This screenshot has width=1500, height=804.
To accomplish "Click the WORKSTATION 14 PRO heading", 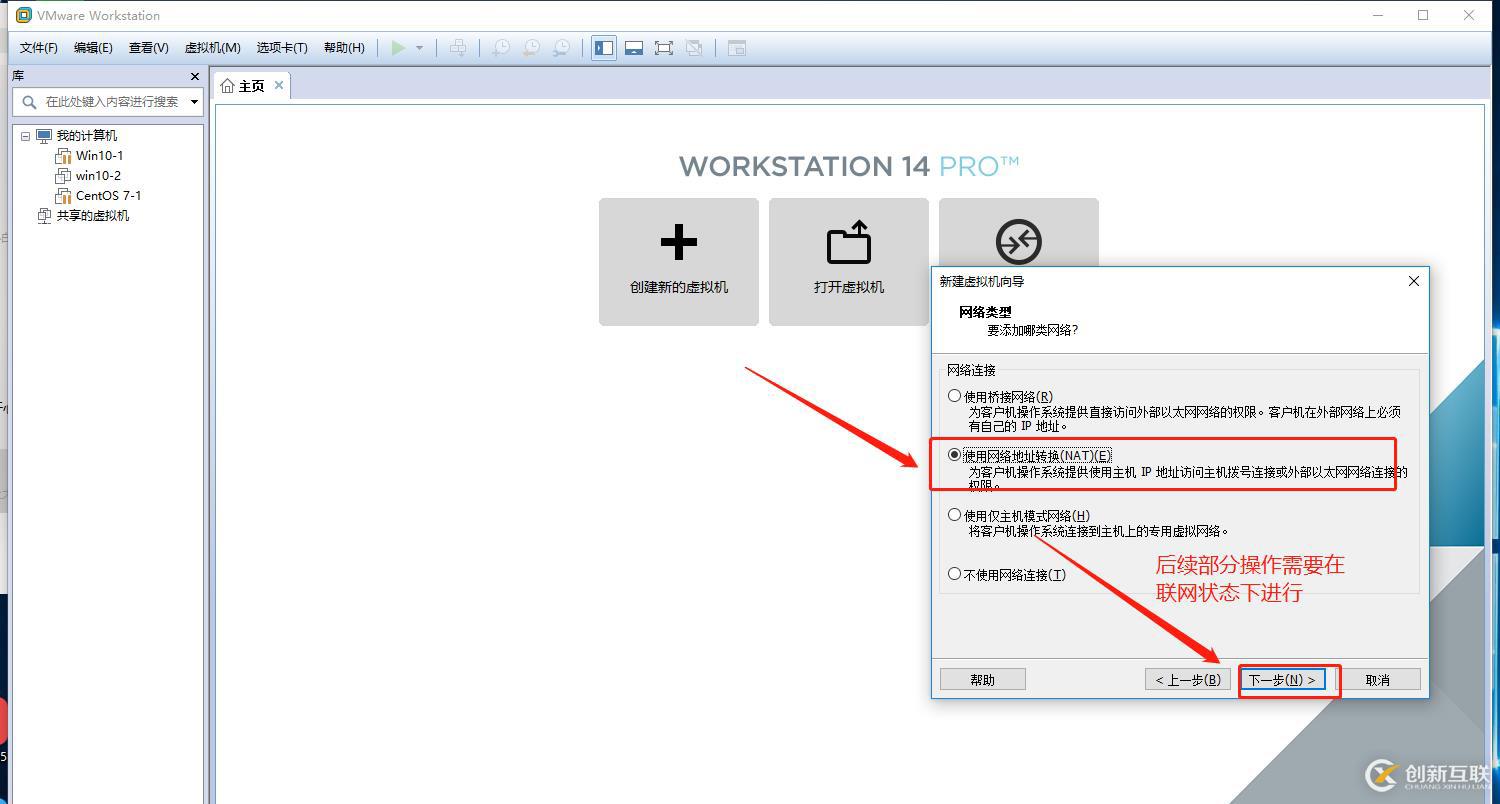I will pyautogui.click(x=849, y=166).
